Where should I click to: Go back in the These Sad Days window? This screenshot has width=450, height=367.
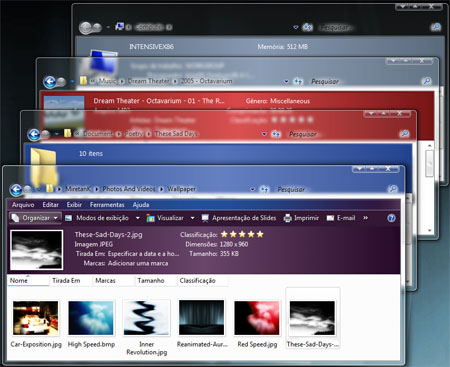point(34,135)
